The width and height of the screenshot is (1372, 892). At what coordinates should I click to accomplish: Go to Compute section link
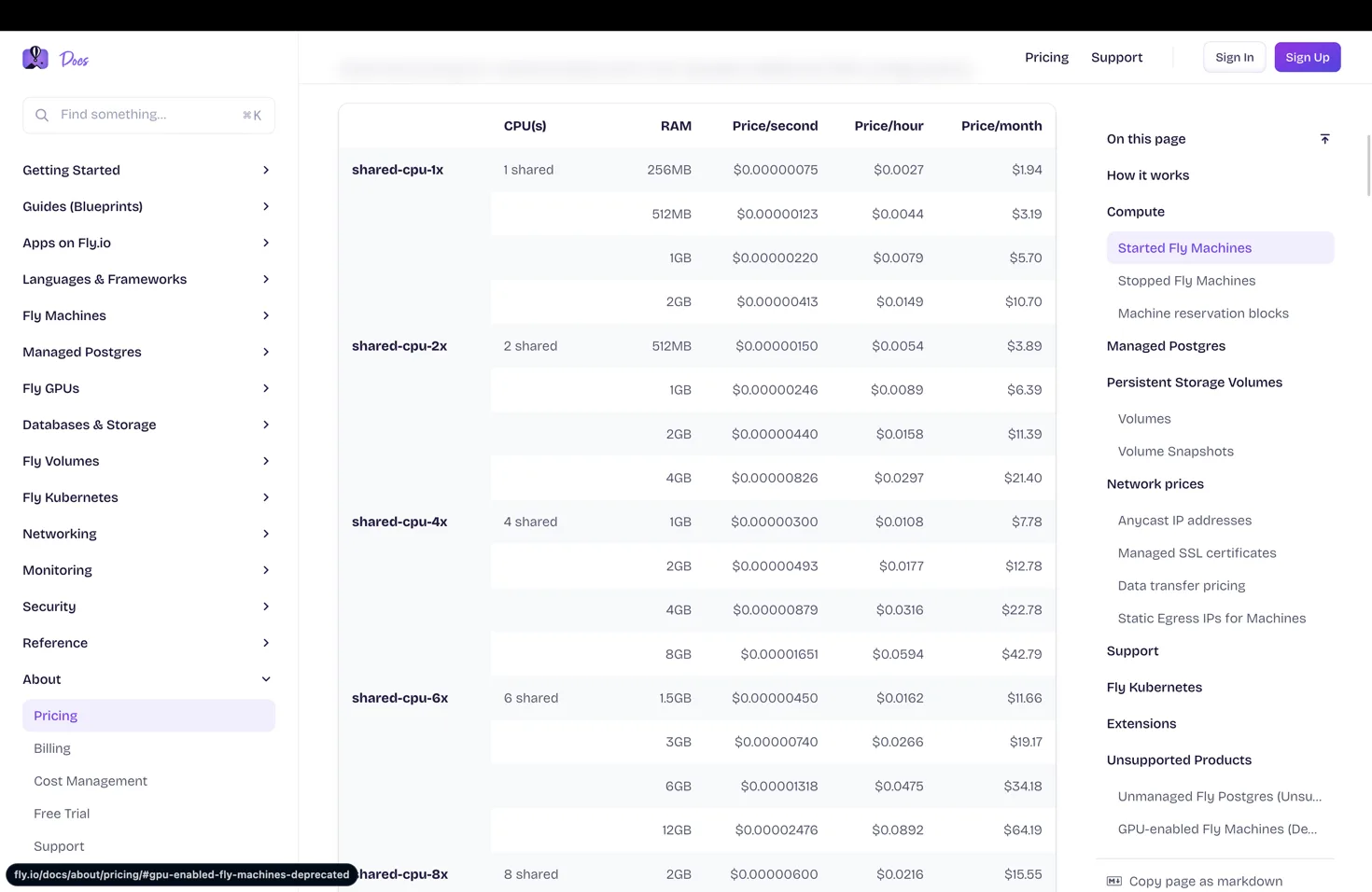(x=1135, y=212)
